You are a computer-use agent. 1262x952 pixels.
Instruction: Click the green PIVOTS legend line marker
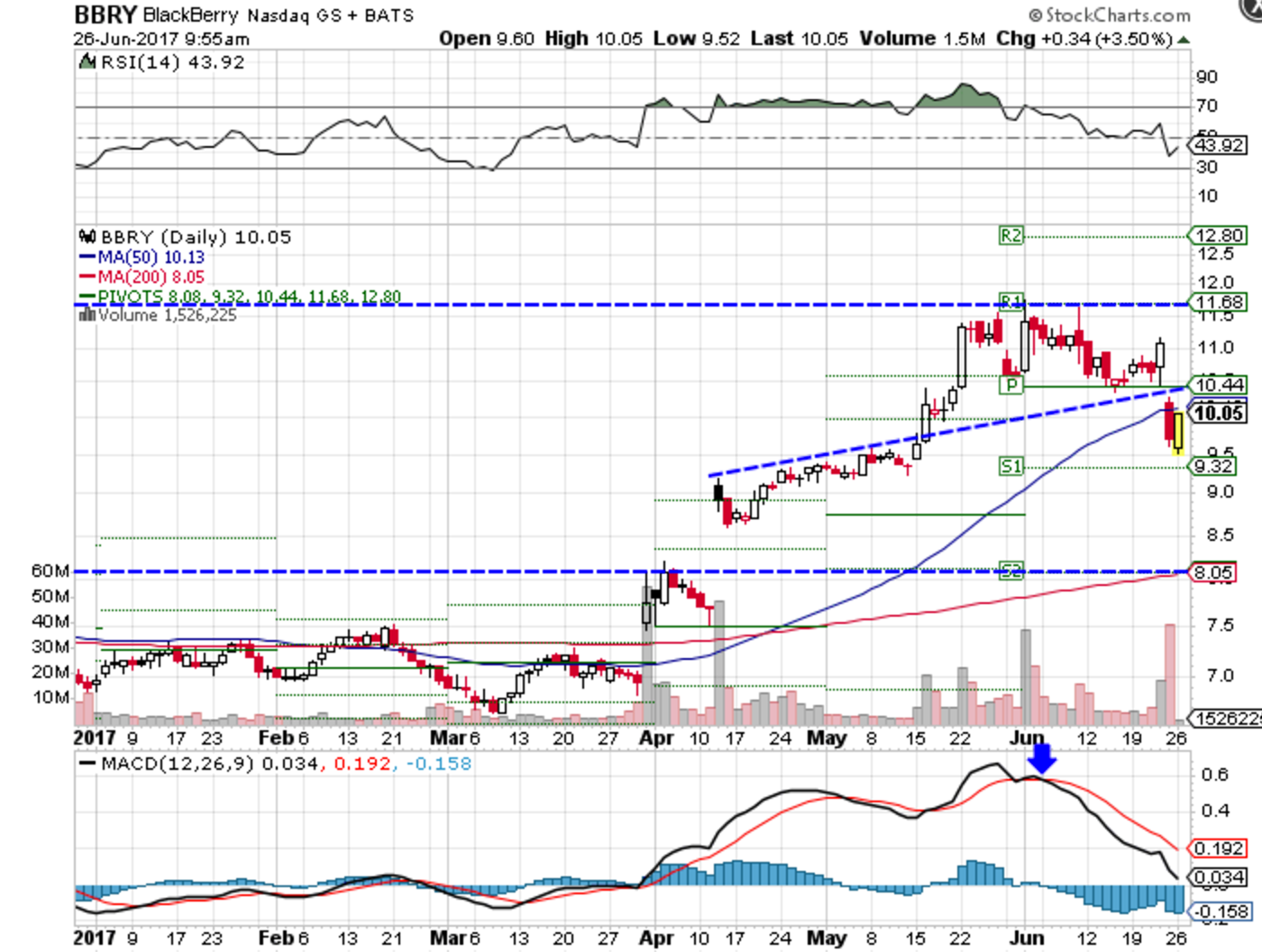click(x=87, y=296)
